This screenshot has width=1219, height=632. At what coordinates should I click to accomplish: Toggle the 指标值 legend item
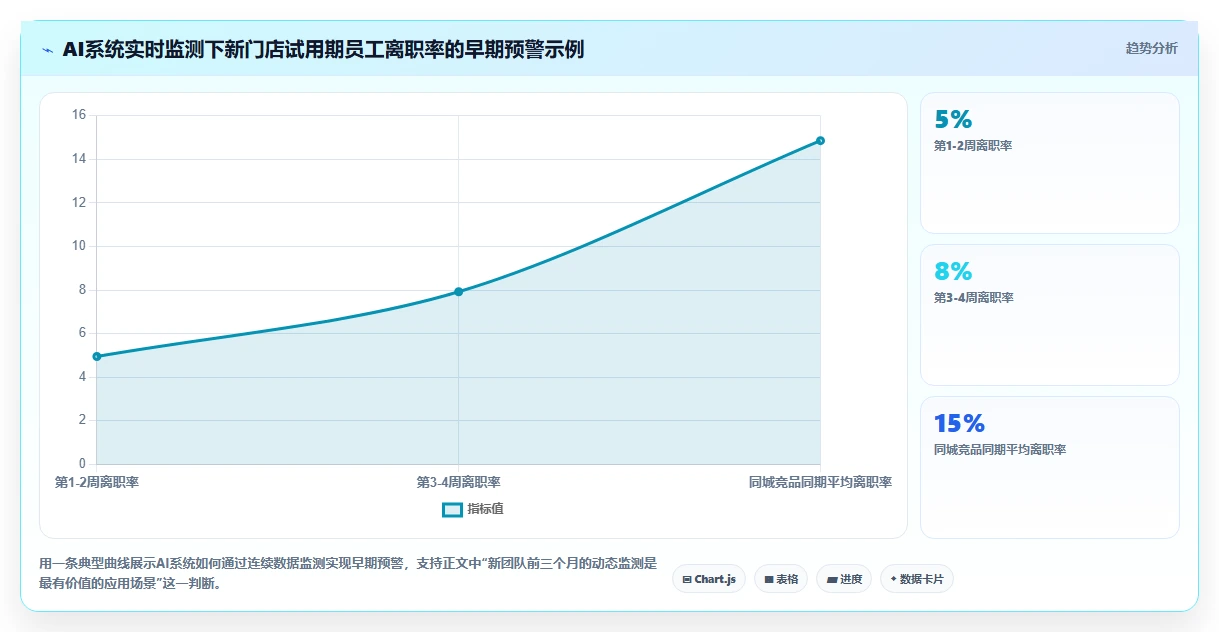(473, 509)
